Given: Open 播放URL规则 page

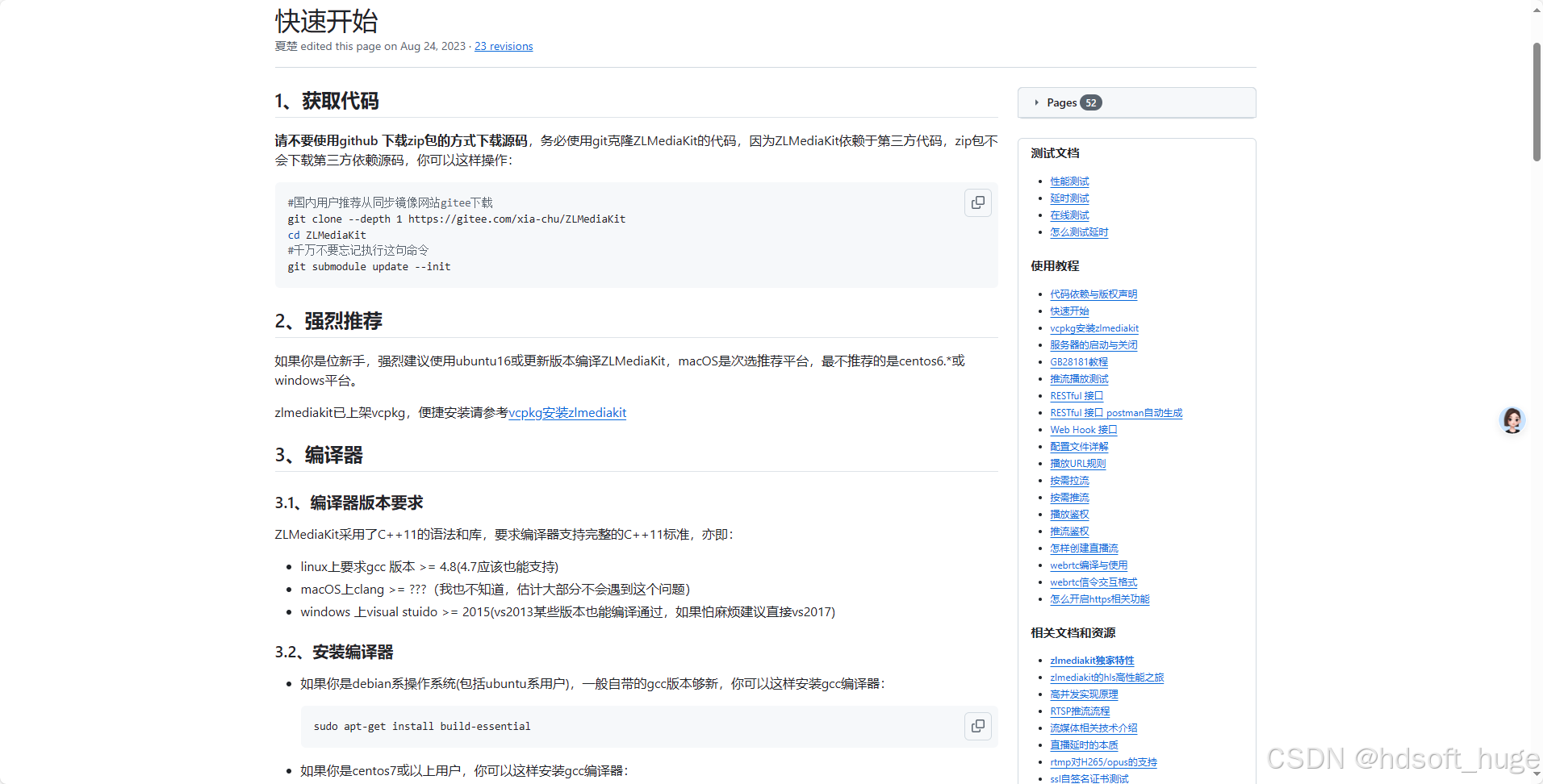Looking at the screenshot, I should (1078, 464).
